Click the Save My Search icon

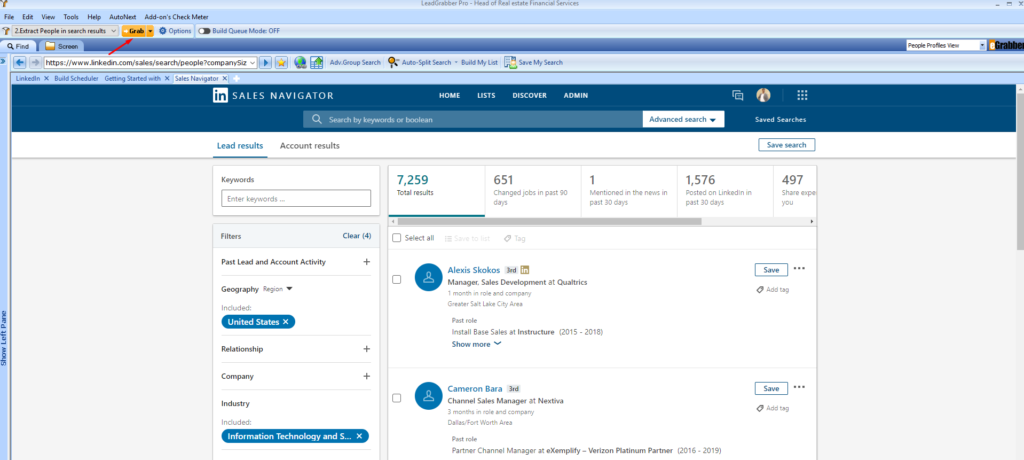[509, 62]
